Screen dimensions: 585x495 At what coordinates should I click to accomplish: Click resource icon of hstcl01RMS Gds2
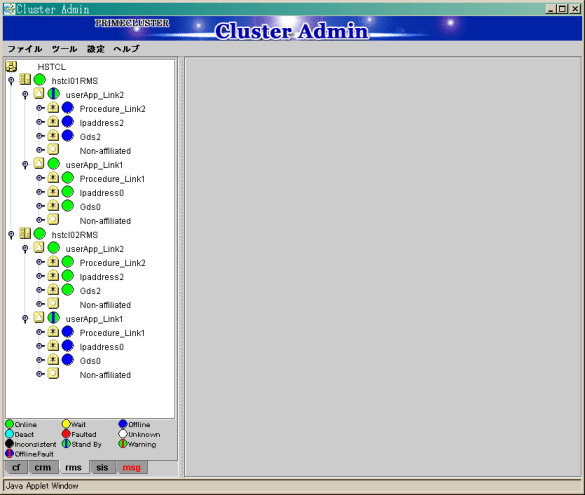point(53,135)
